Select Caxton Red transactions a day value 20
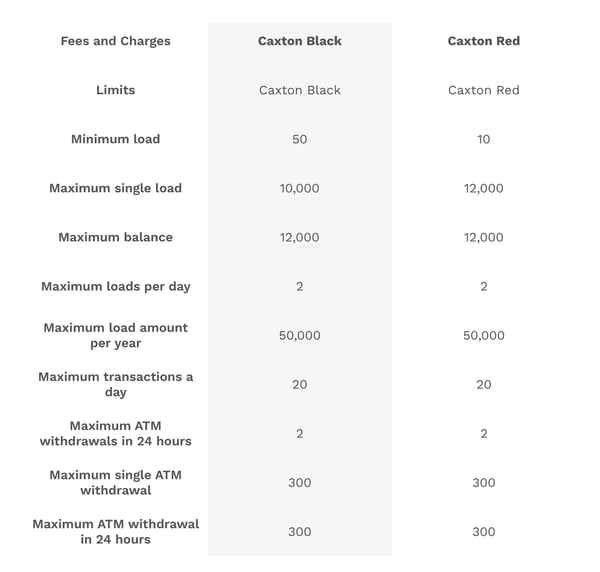The height and width of the screenshot is (572, 600). coord(484,384)
